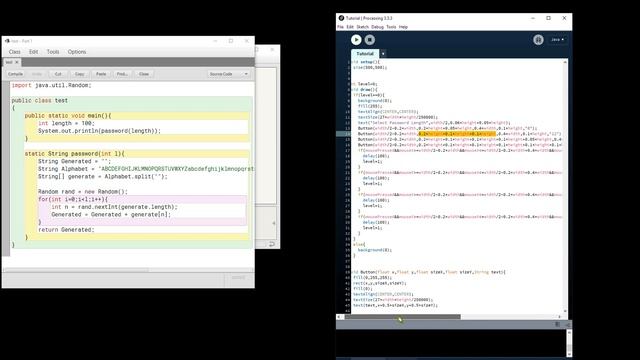Viewport: 640px width, 360px height.
Task: Open the Help menu in Processing
Action: pyautogui.click(x=403, y=27)
